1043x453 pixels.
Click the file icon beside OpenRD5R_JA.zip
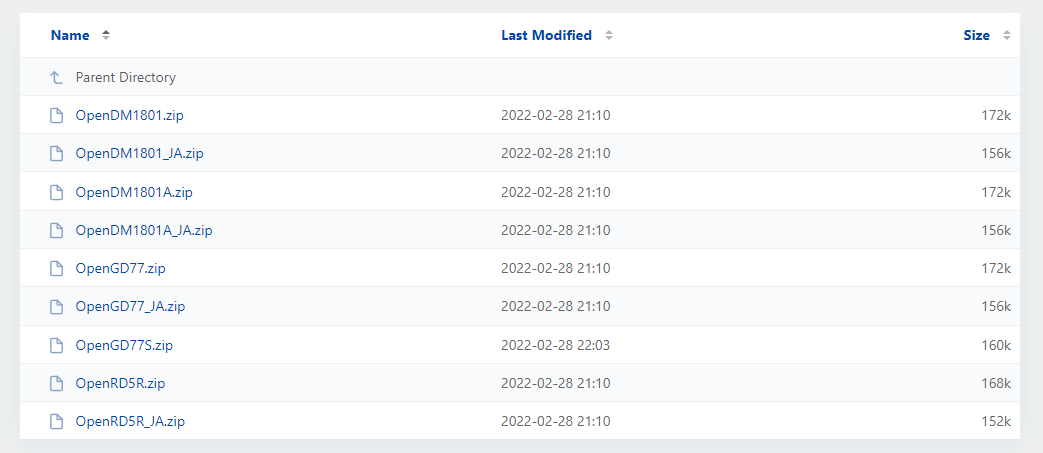click(x=57, y=421)
